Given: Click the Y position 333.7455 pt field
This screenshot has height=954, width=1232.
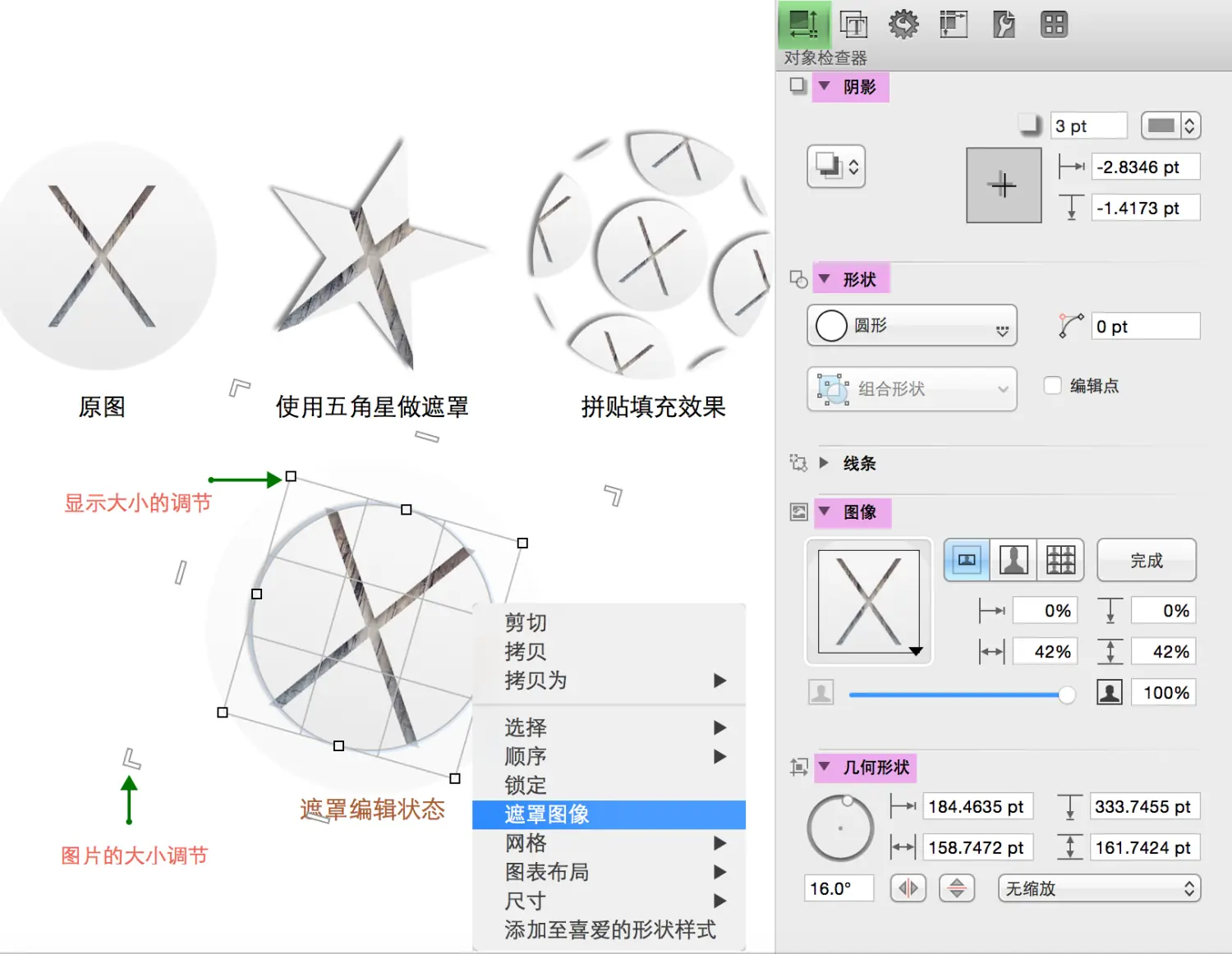Looking at the screenshot, I should point(1145,807).
